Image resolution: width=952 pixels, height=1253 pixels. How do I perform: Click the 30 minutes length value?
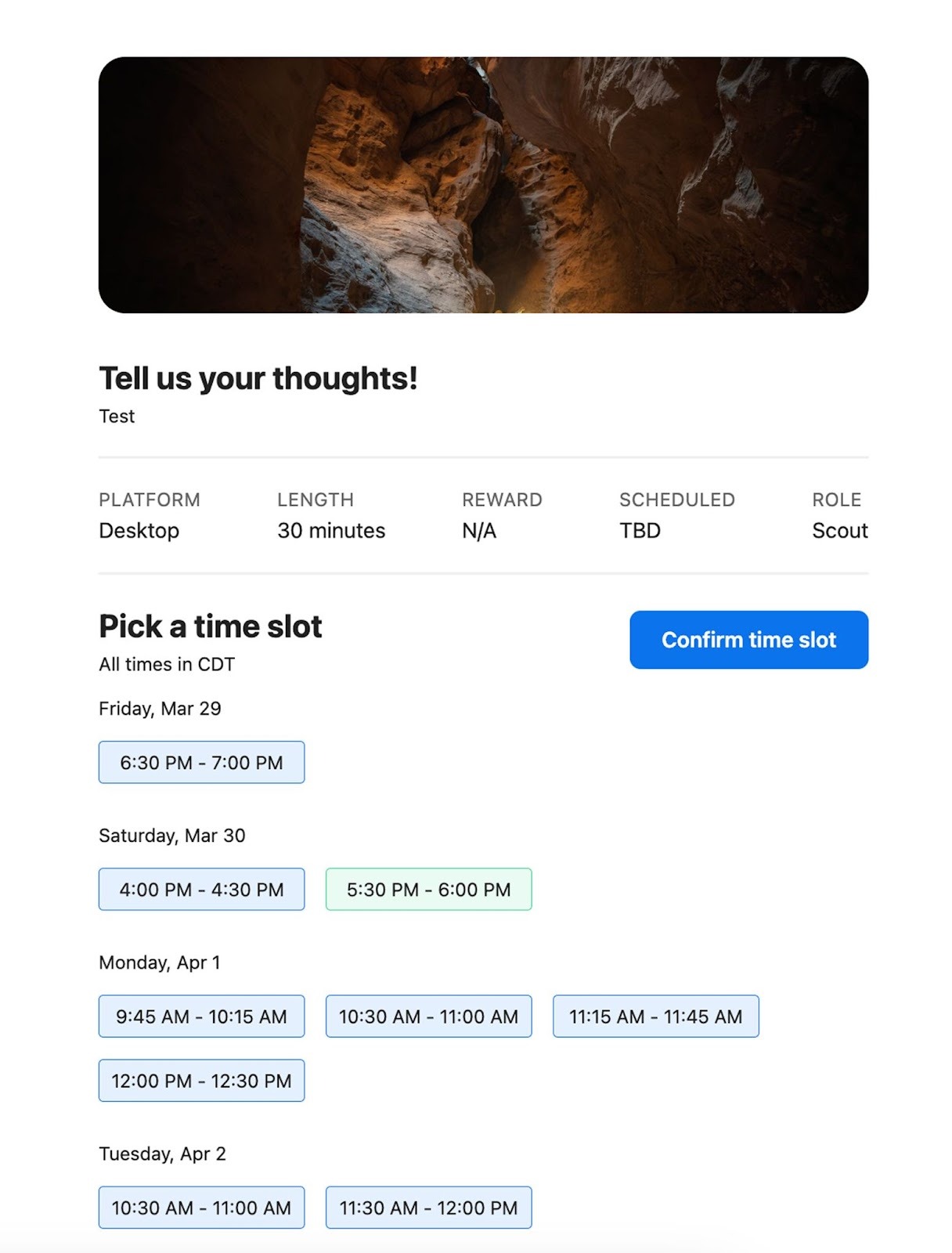coord(331,530)
